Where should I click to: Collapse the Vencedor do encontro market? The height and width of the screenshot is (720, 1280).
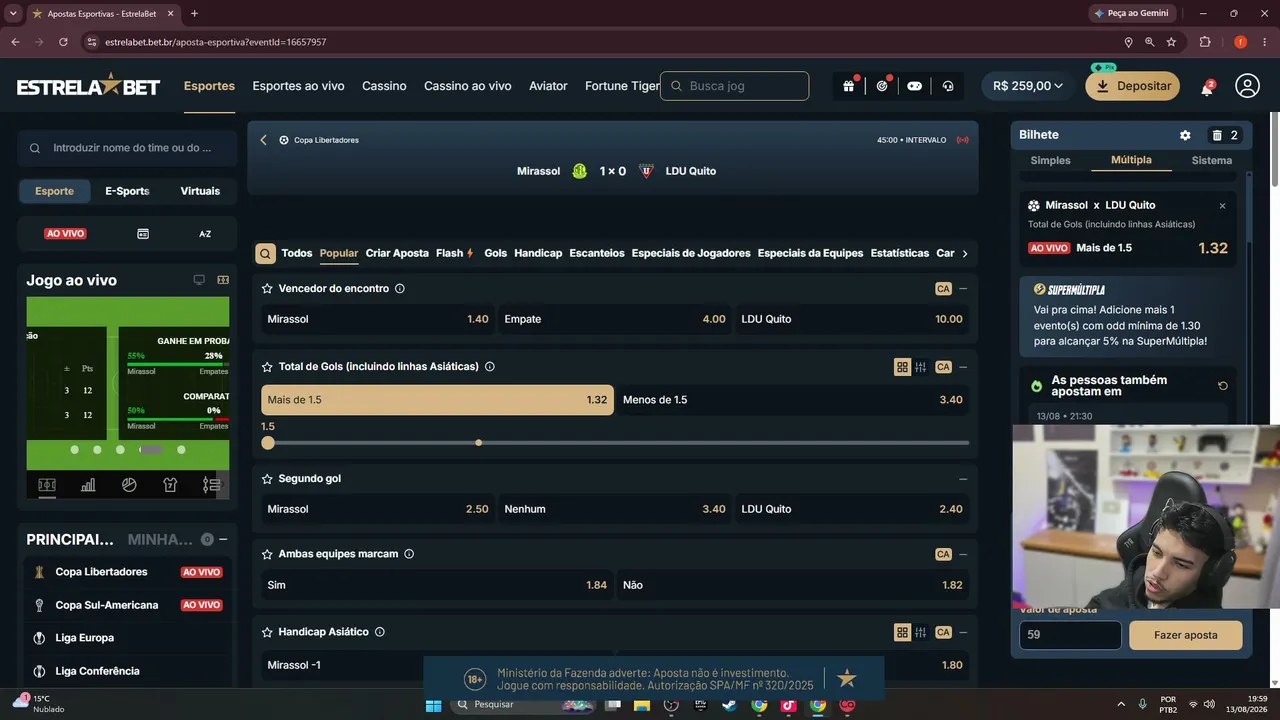tap(963, 289)
